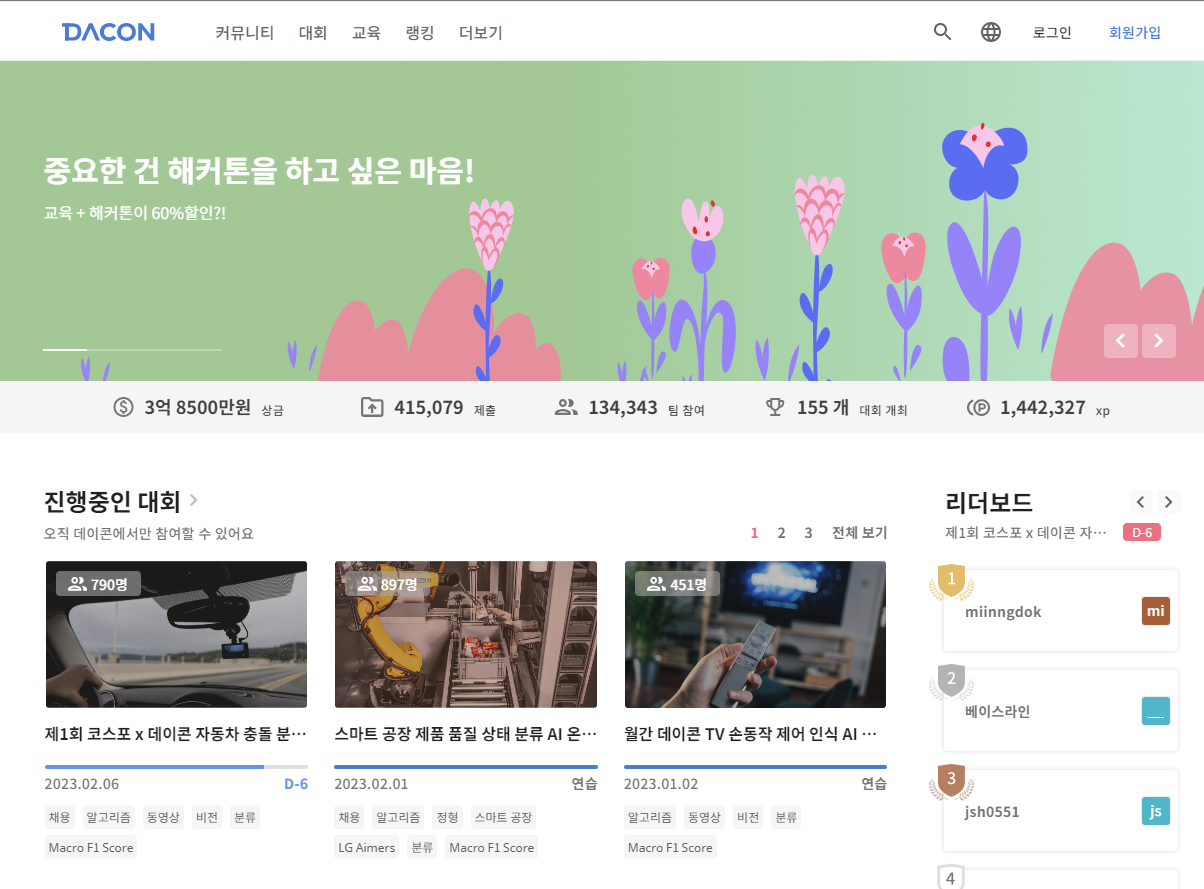Image resolution: width=1204 pixels, height=889 pixels.
Task: Click the 1,442,327 xp value
Action: click(x=1043, y=407)
